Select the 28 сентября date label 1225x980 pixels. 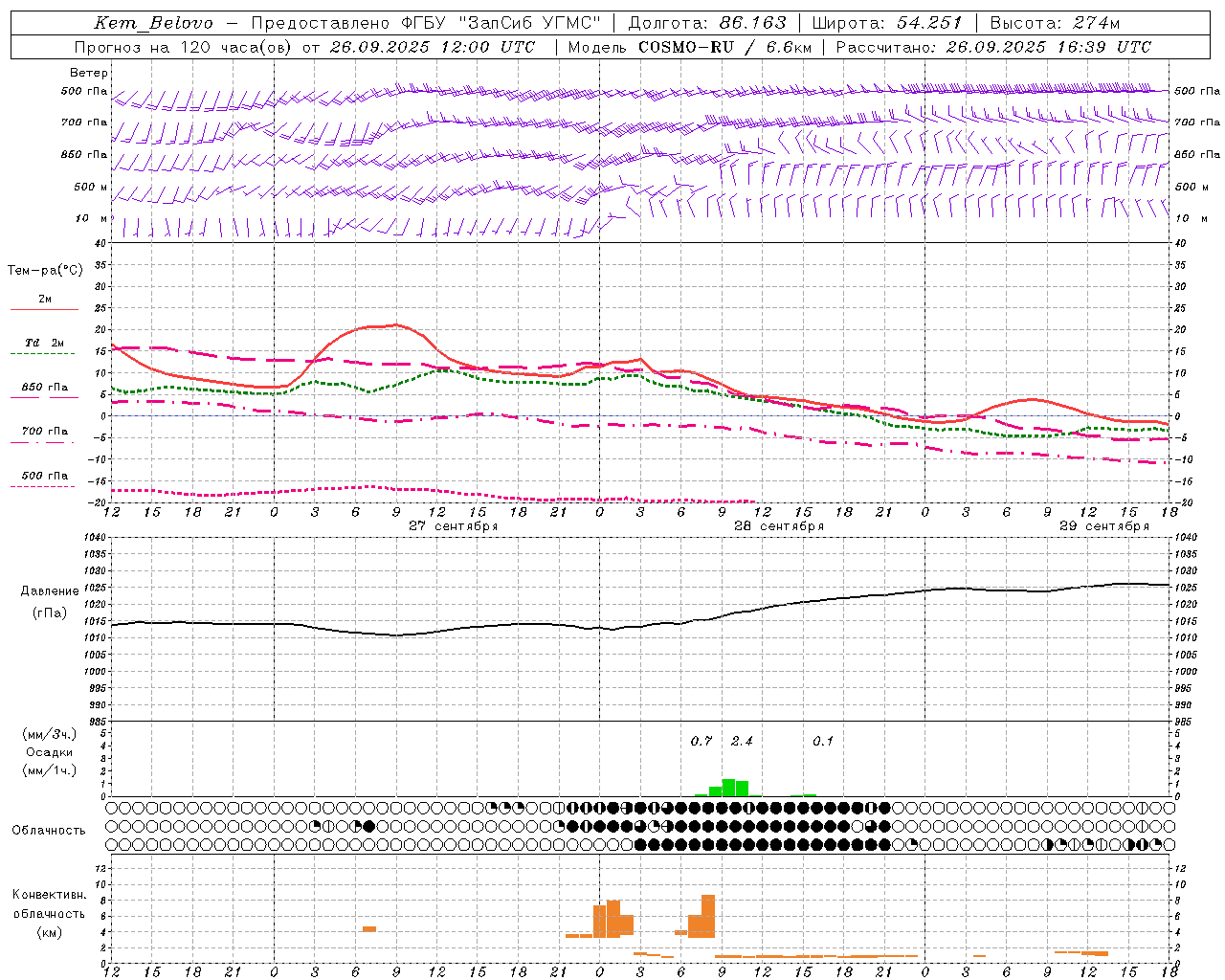click(x=778, y=526)
